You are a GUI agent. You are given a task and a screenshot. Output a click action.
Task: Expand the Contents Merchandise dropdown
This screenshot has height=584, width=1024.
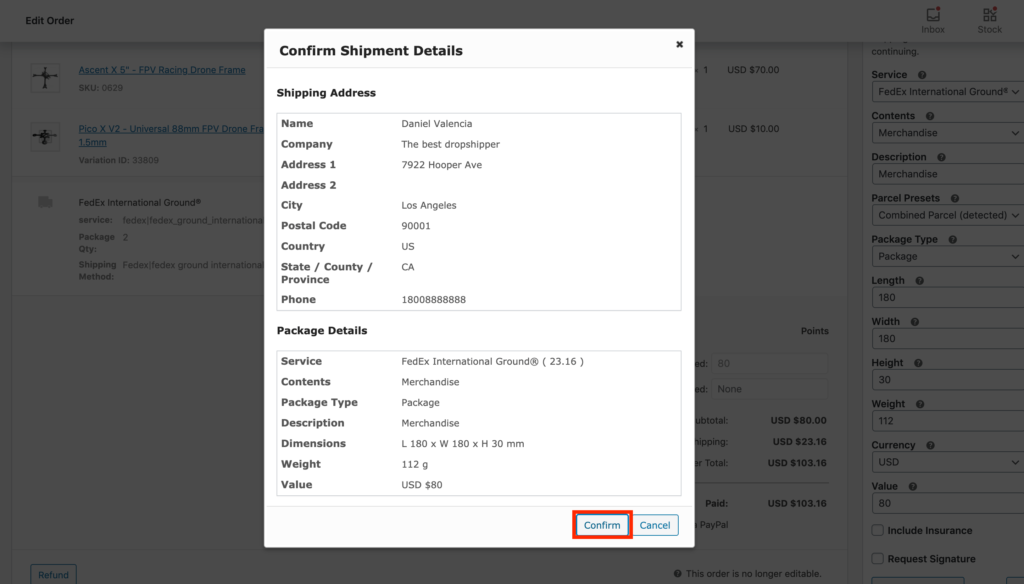[x=946, y=133]
